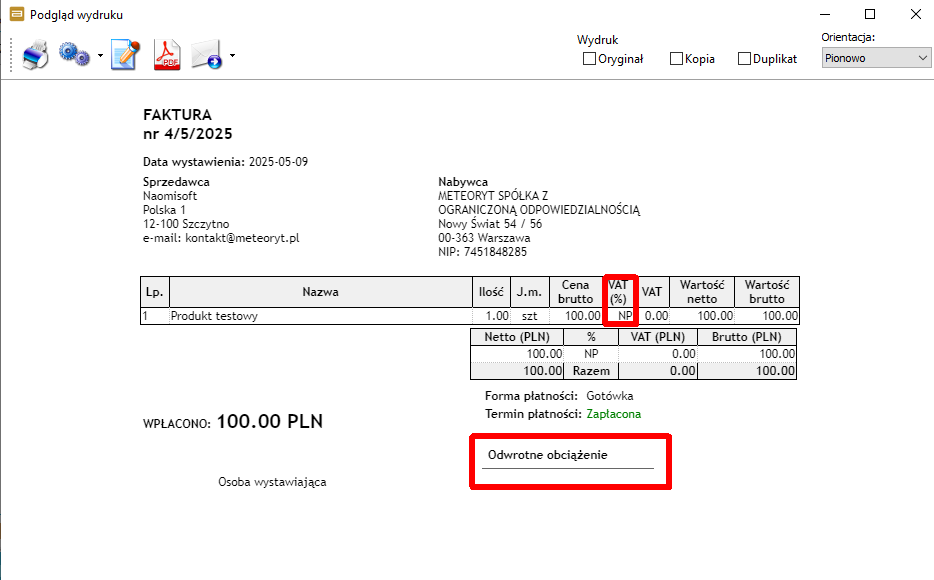Click buyer address 'Nowy Świat 54 / 56'
The height and width of the screenshot is (580, 934).
click(x=490, y=224)
